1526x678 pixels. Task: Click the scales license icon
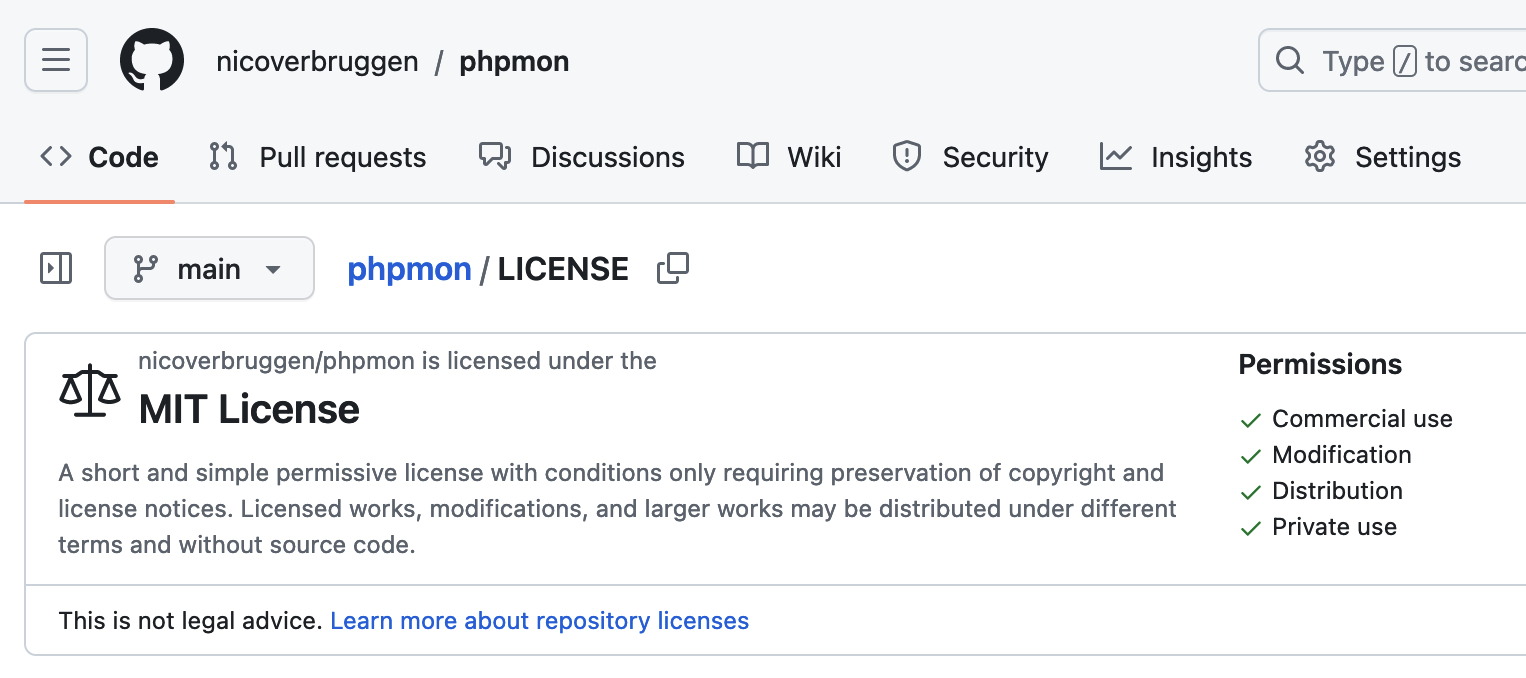click(90, 390)
